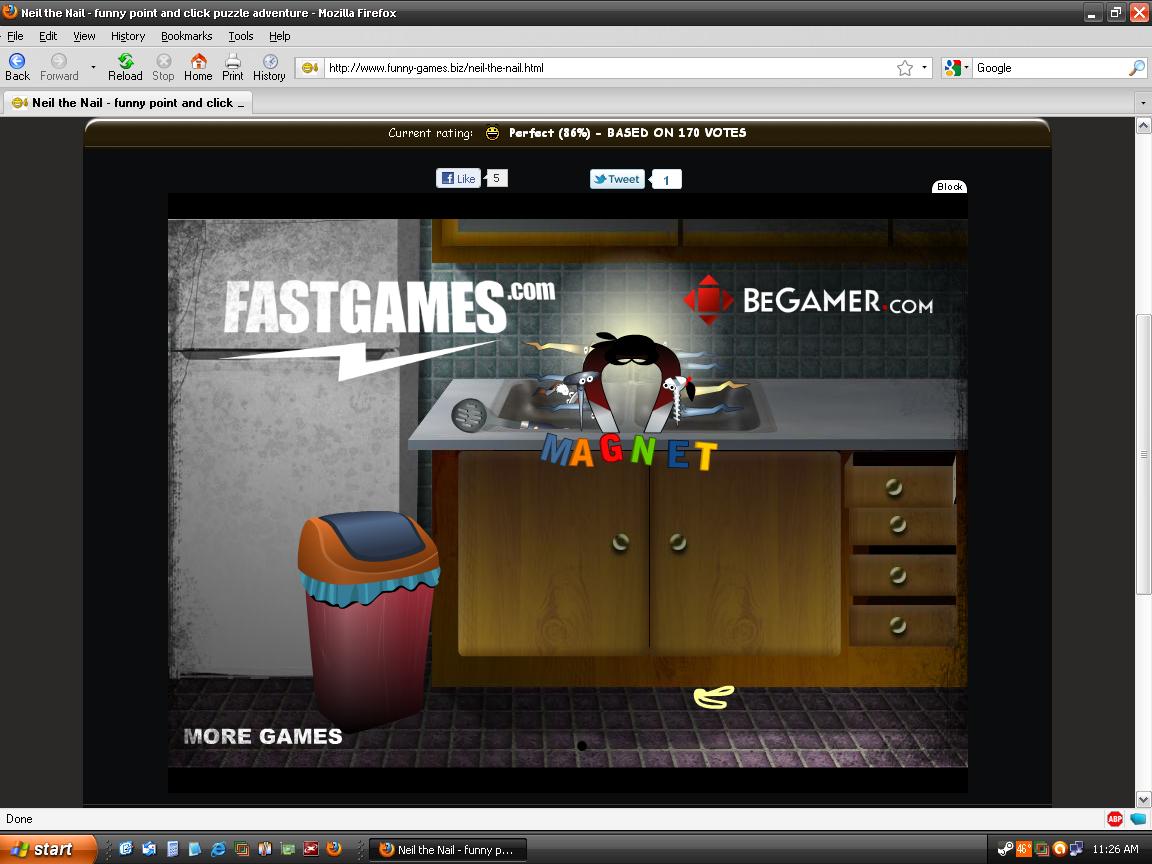Screen dimensions: 1152x864
Task: Open the Bookmarks menu
Action: tap(187, 36)
